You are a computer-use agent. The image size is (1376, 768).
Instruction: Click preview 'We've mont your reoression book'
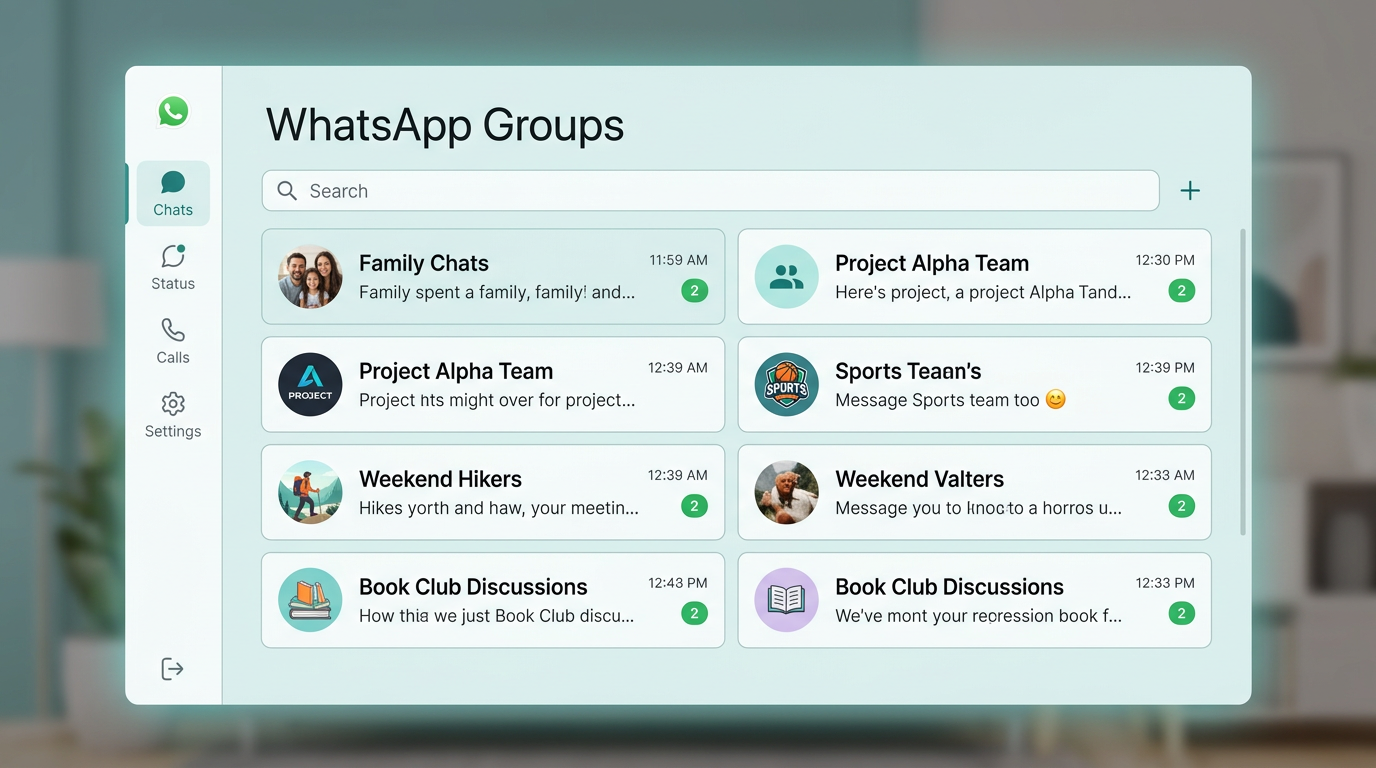[x=978, y=616]
